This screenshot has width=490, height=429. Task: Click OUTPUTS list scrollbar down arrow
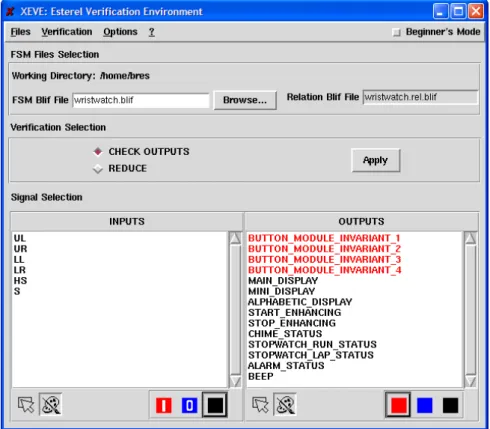coord(470,381)
